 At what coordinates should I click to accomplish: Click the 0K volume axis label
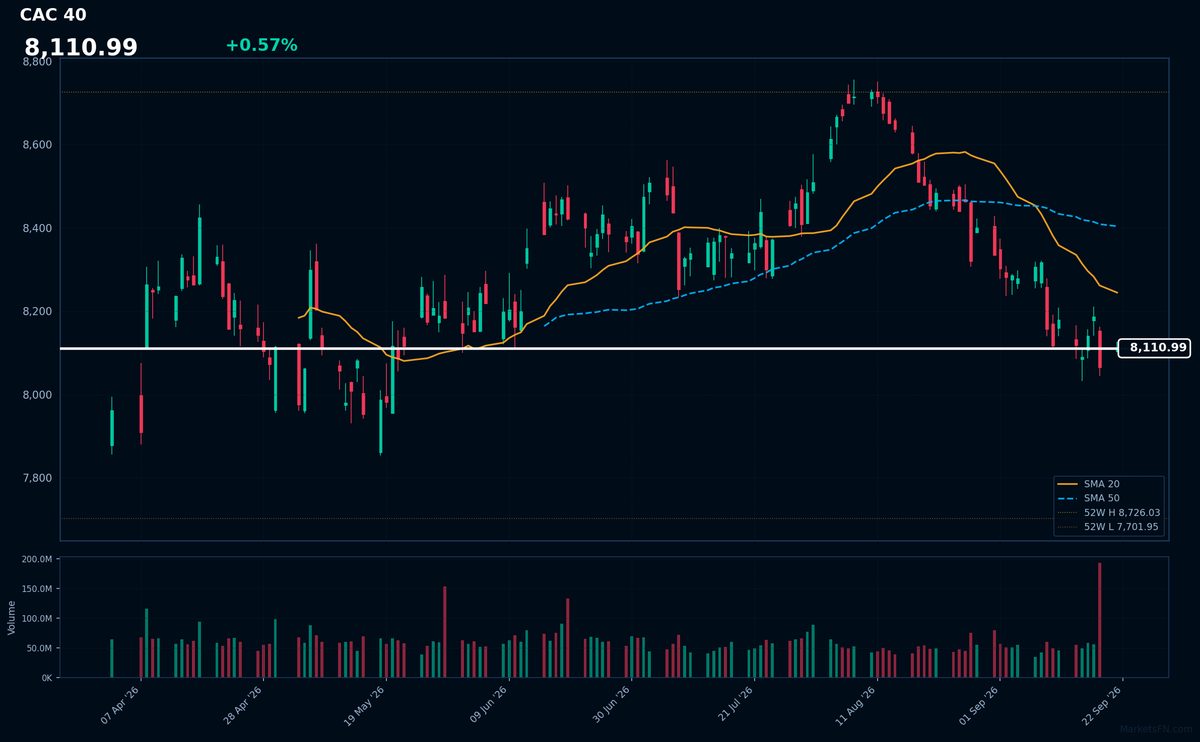pyautogui.click(x=46, y=678)
